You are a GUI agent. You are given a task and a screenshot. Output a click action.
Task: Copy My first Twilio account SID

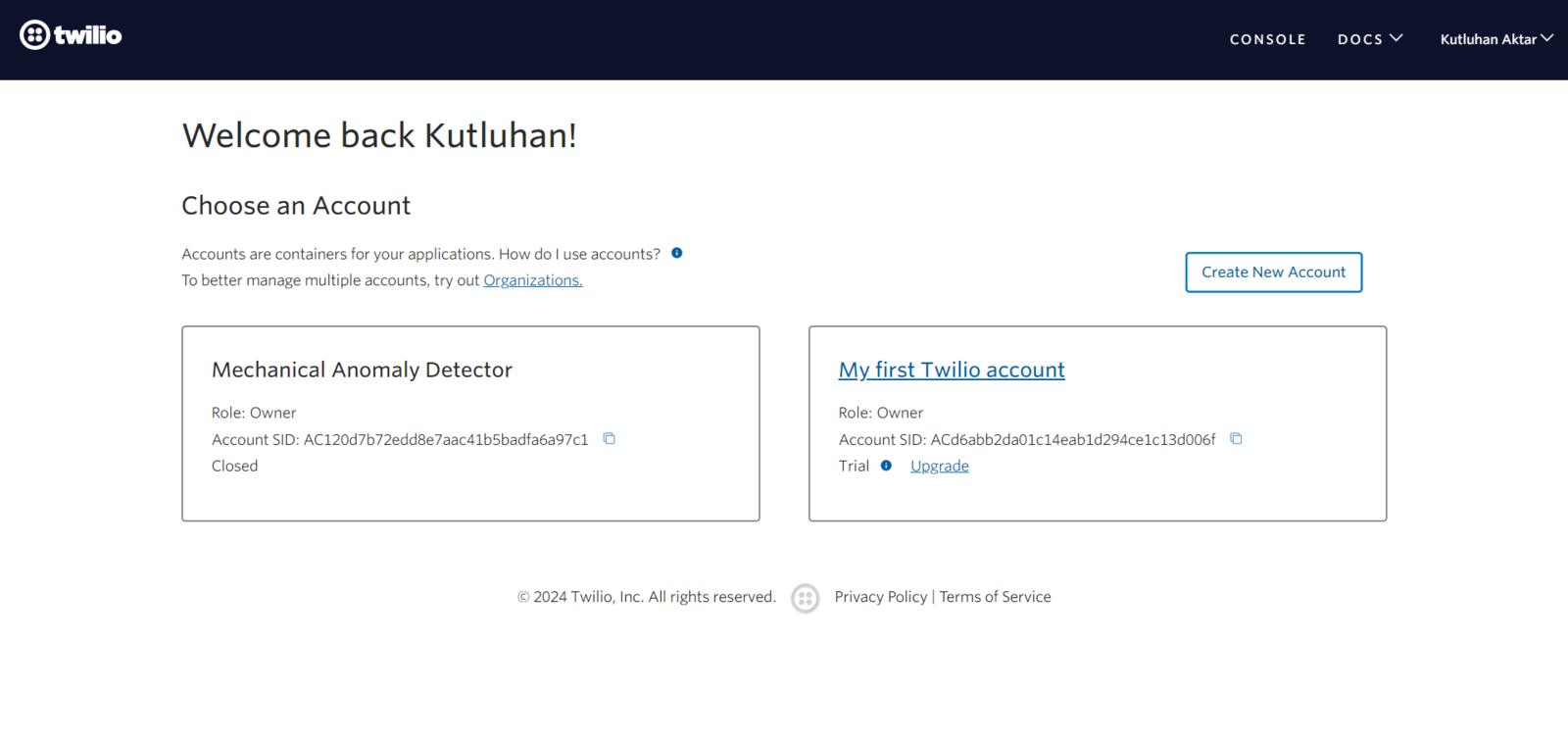click(x=1236, y=439)
